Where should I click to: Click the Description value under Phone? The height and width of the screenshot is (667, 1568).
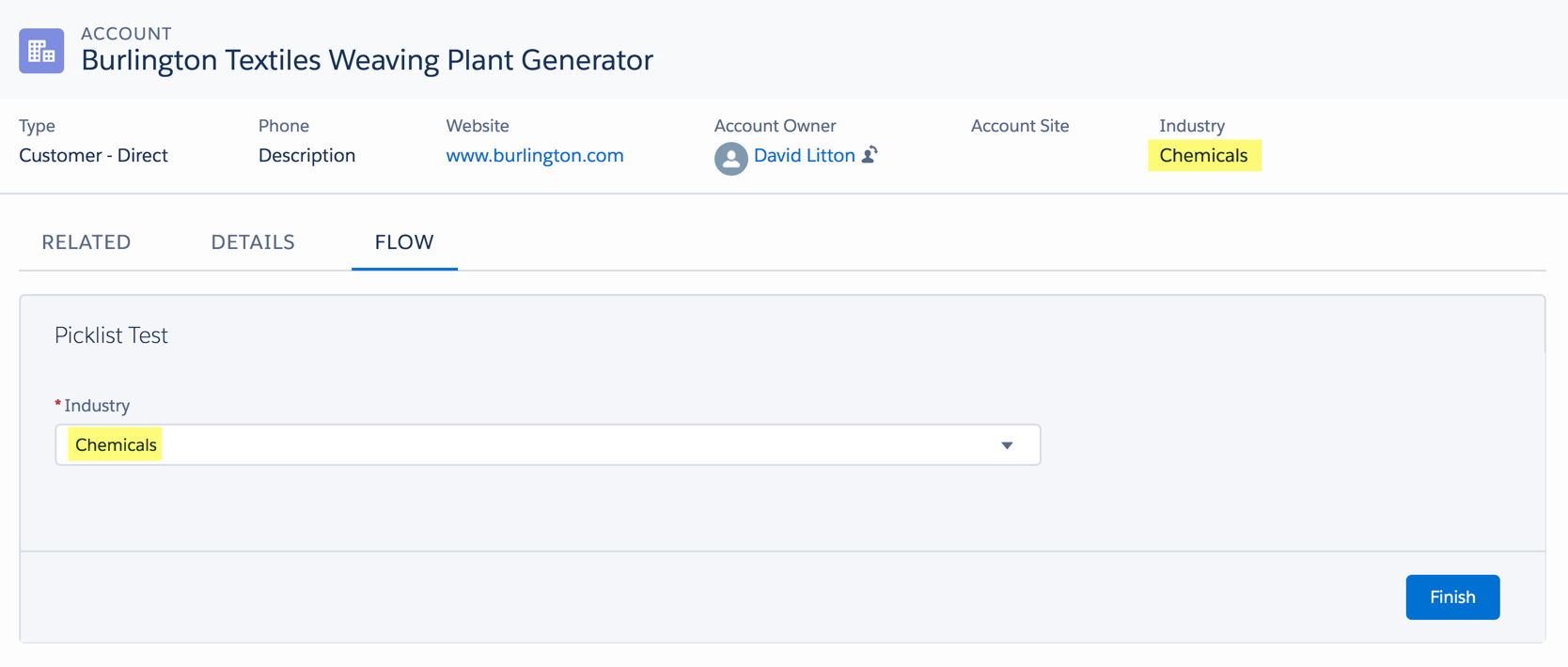306,156
